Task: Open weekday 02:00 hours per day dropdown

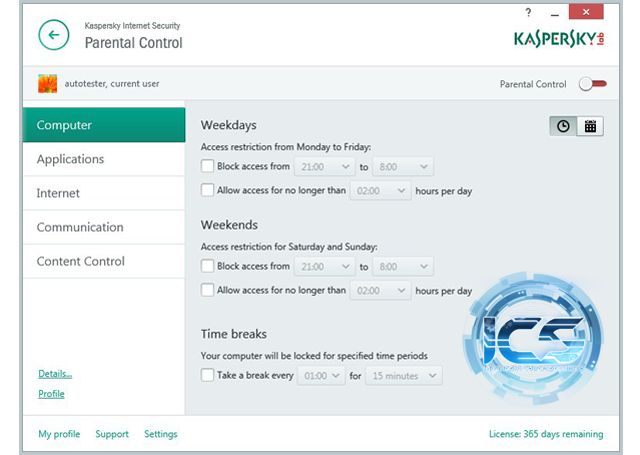Action: click(380, 191)
